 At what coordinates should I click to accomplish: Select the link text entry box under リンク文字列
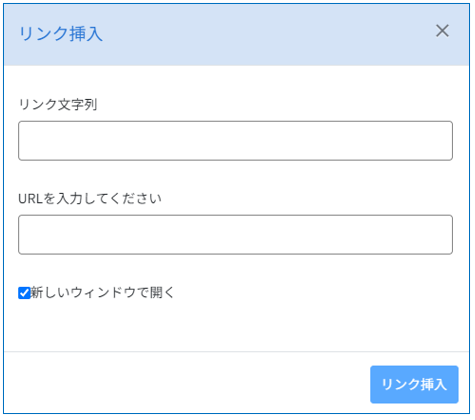(x=235, y=141)
